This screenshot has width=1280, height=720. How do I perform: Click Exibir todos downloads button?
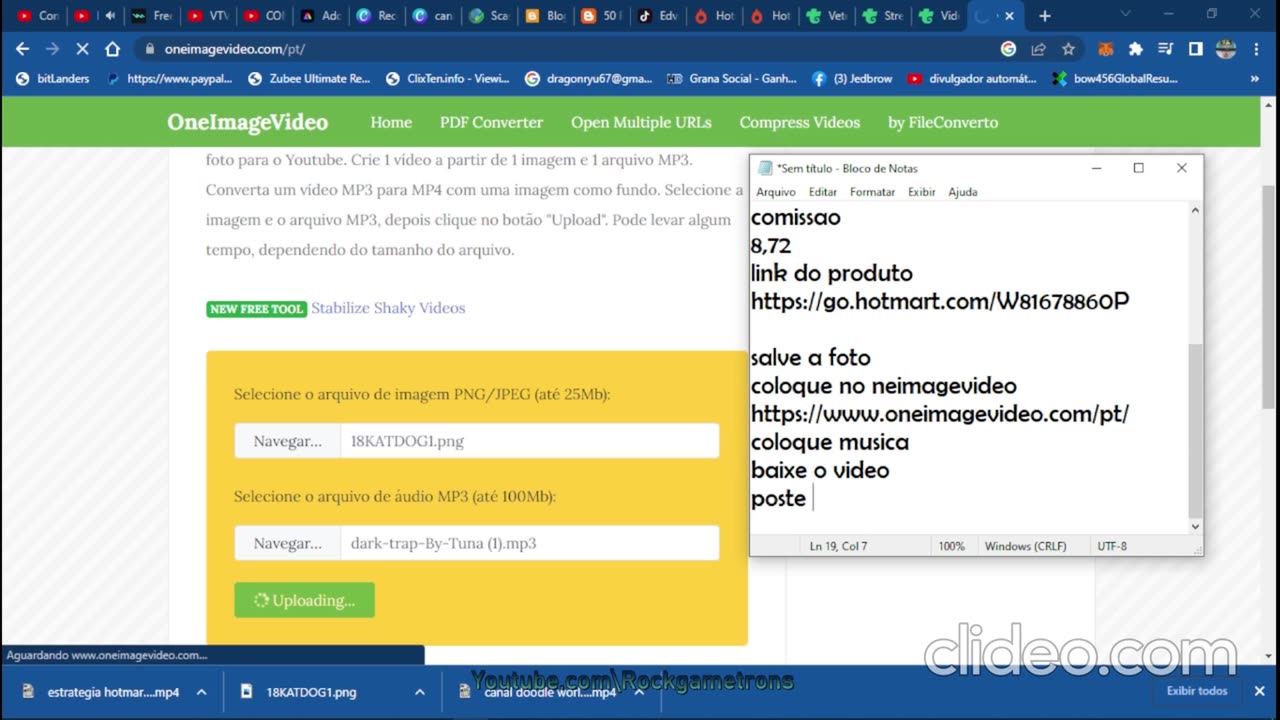point(1197,691)
